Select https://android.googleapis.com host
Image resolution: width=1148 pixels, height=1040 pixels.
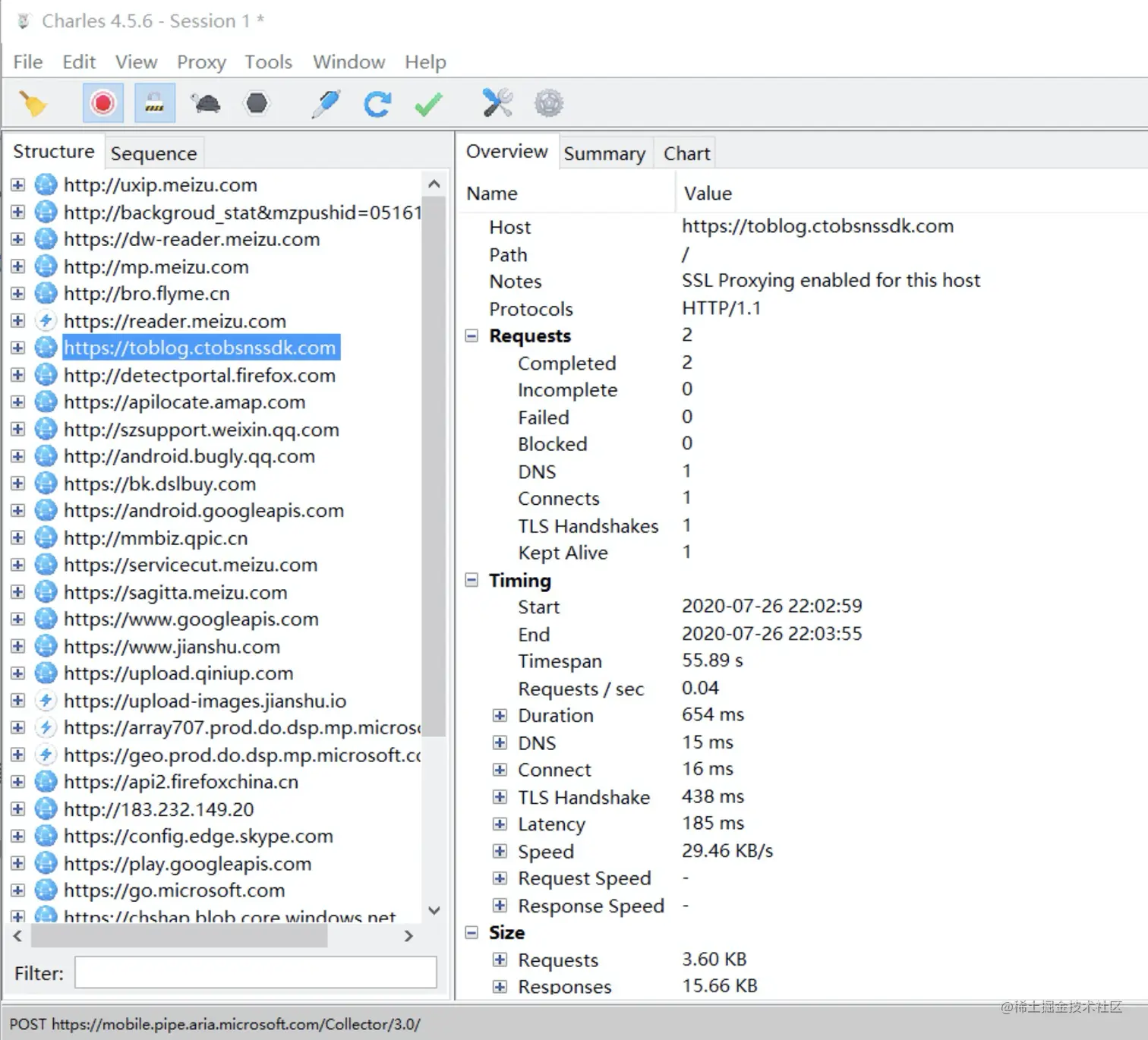coord(203,510)
